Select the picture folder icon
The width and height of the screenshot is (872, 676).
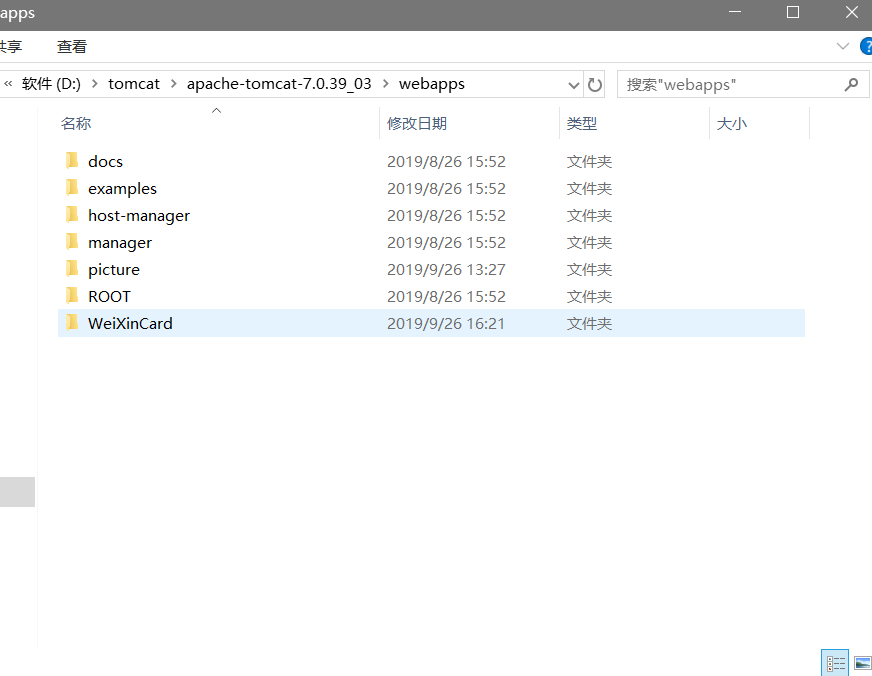pos(72,269)
